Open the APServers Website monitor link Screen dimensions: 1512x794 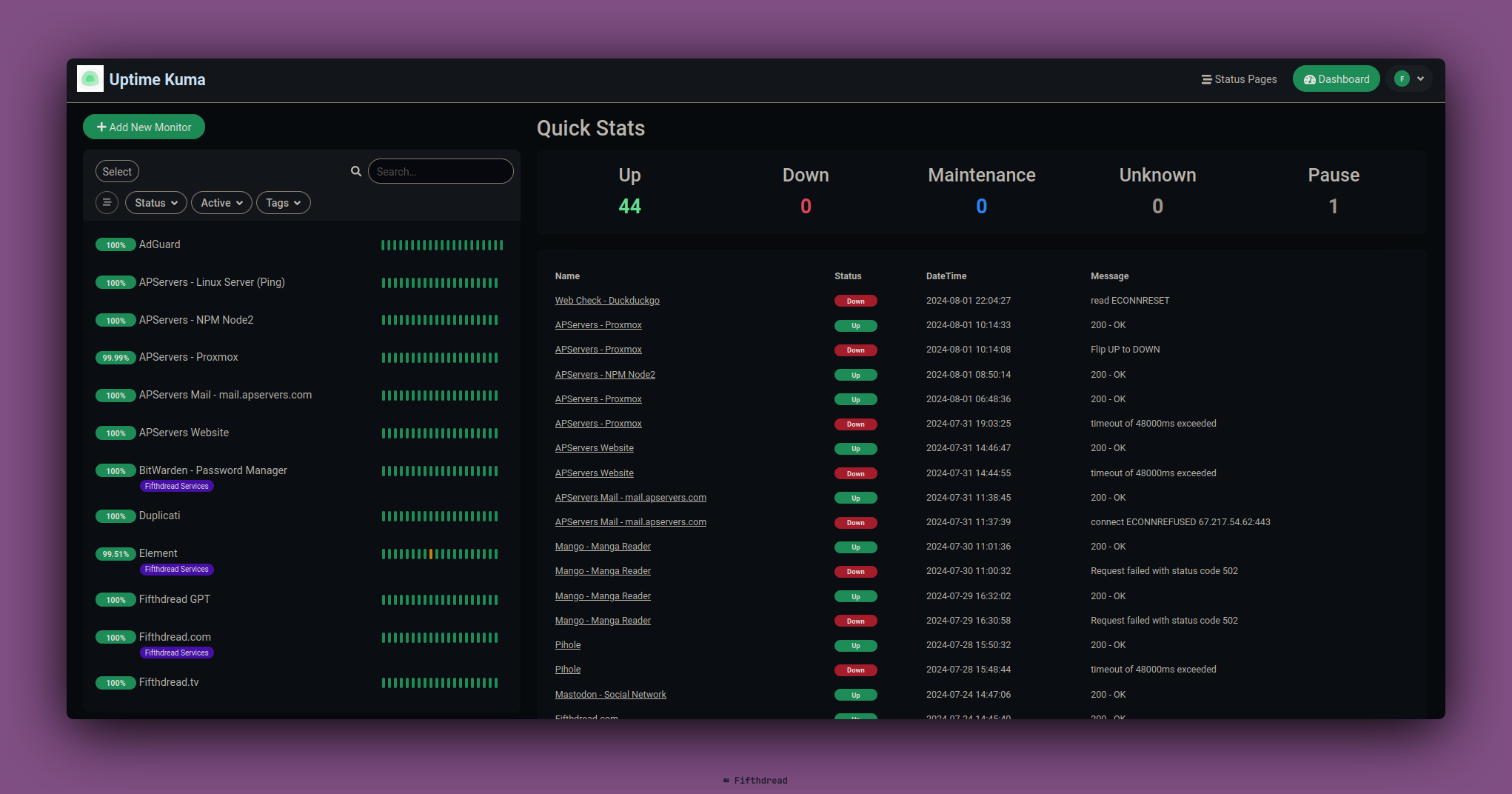(x=594, y=447)
